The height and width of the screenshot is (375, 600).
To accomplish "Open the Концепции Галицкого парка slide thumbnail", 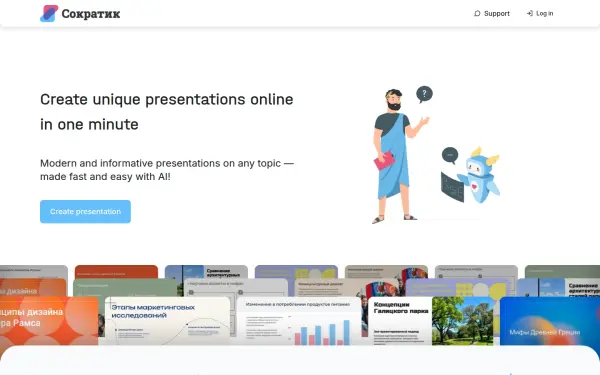I will click(x=431, y=321).
